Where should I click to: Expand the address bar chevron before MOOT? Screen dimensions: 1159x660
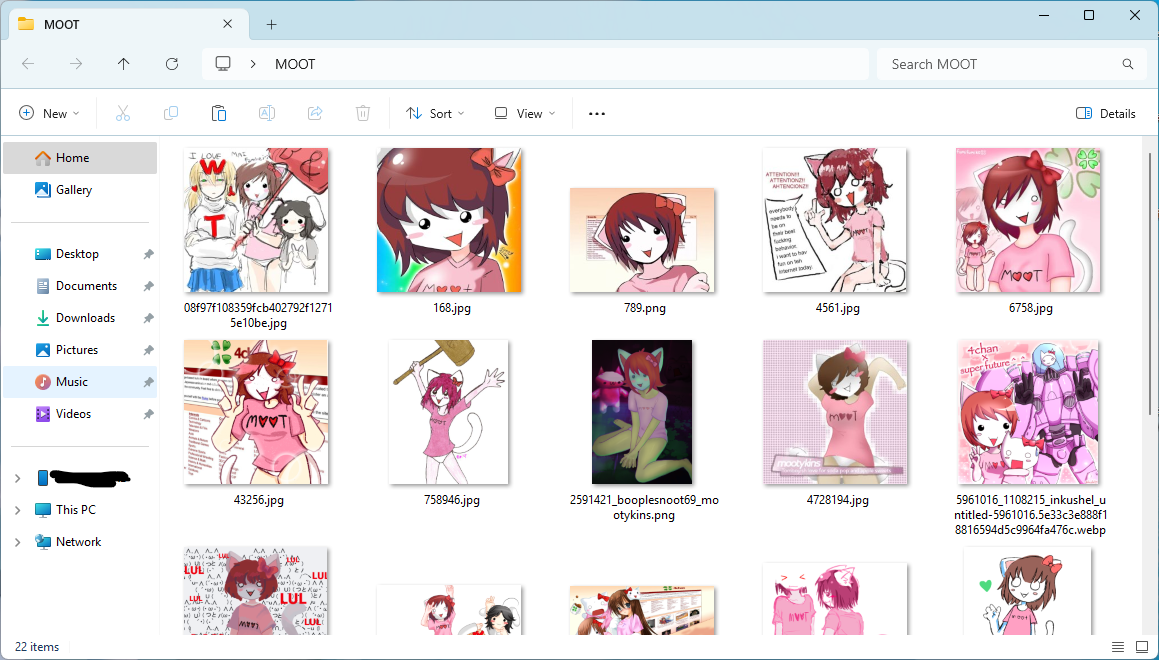coord(253,64)
